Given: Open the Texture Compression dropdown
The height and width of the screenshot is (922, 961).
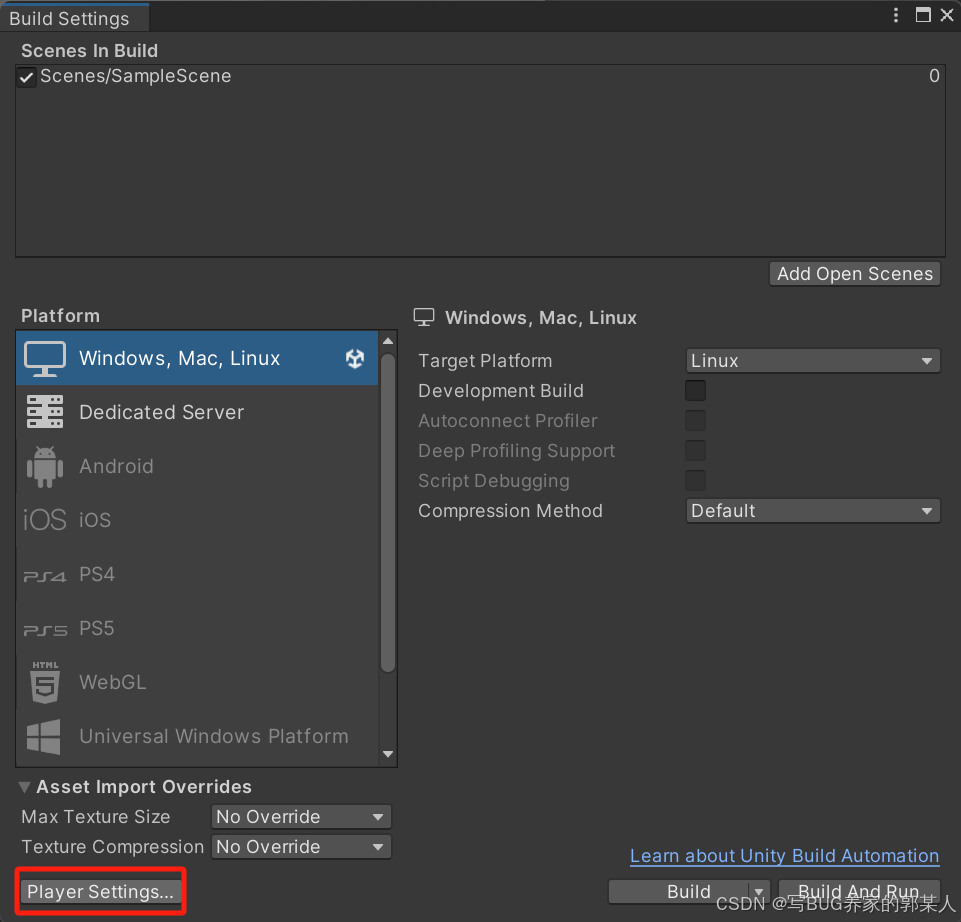Looking at the screenshot, I should coord(301,847).
